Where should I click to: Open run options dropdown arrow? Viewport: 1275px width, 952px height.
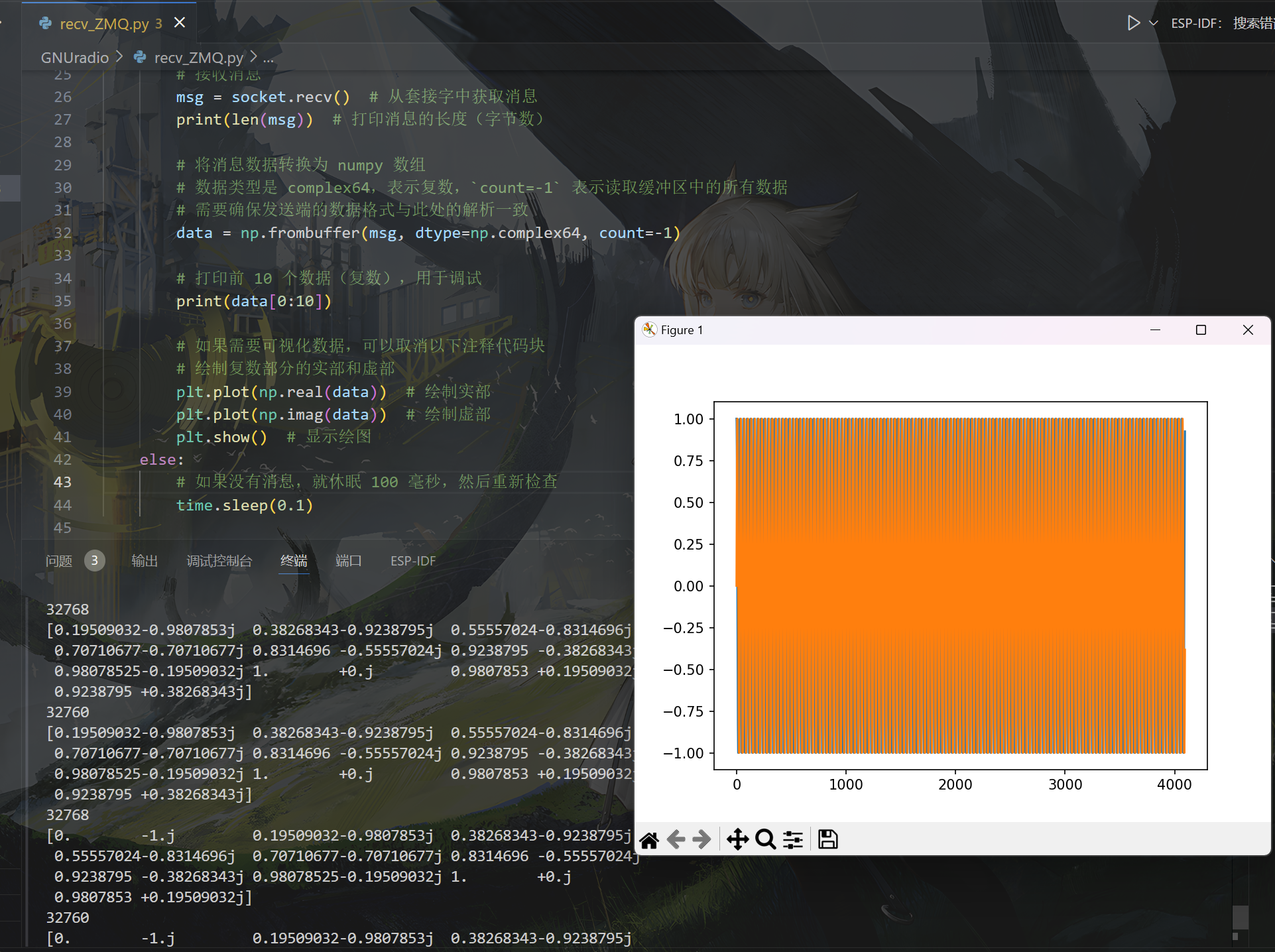(1154, 23)
